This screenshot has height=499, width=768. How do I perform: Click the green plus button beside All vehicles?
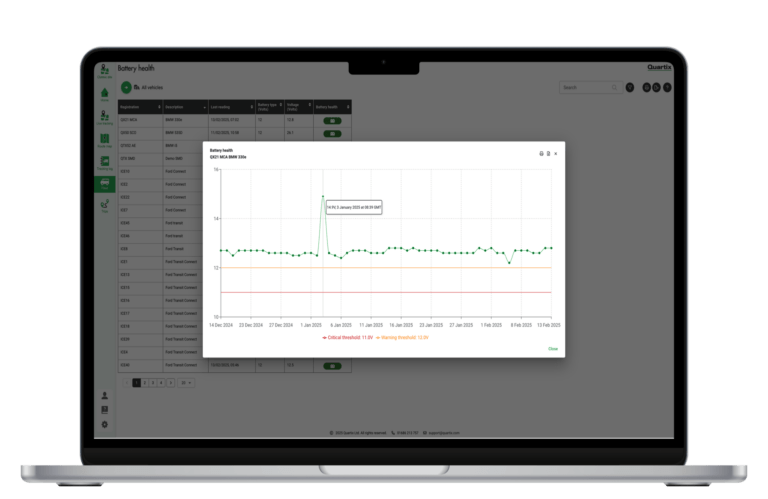(126, 87)
